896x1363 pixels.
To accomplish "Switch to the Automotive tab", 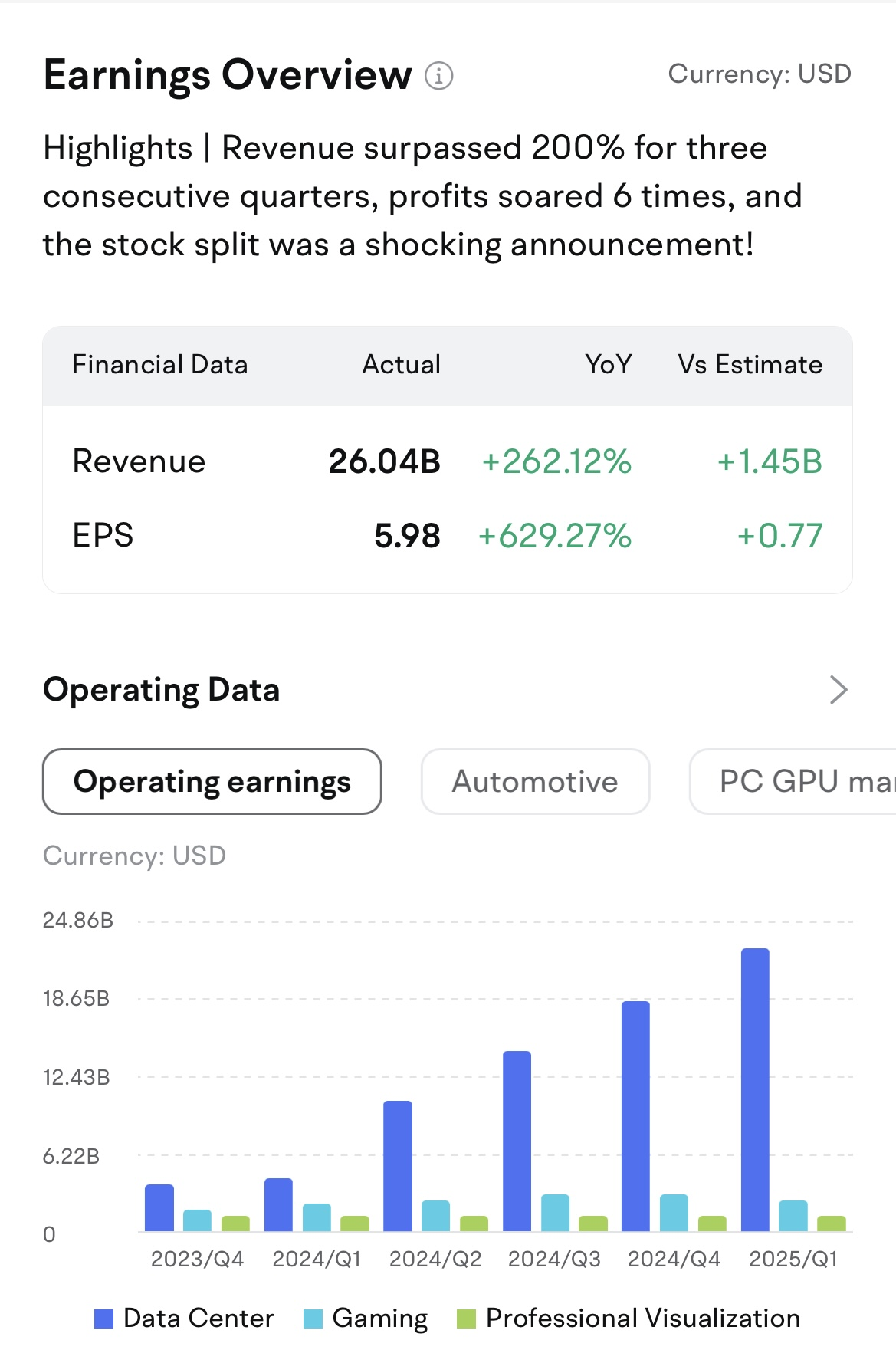I will tap(535, 781).
